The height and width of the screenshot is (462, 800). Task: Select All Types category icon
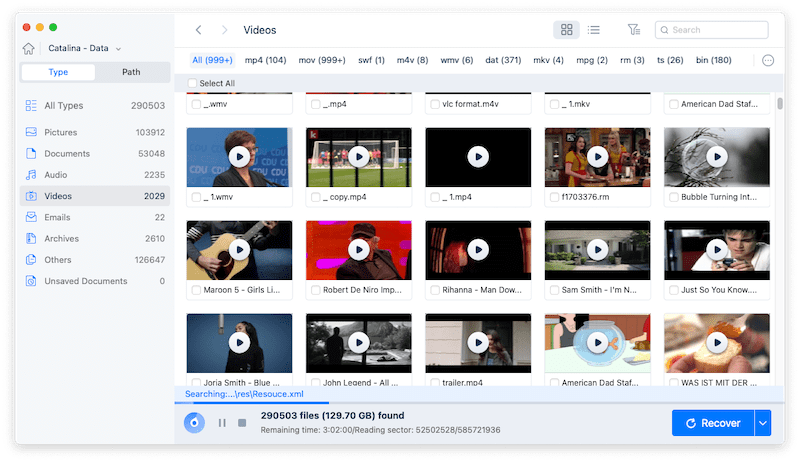[31, 106]
